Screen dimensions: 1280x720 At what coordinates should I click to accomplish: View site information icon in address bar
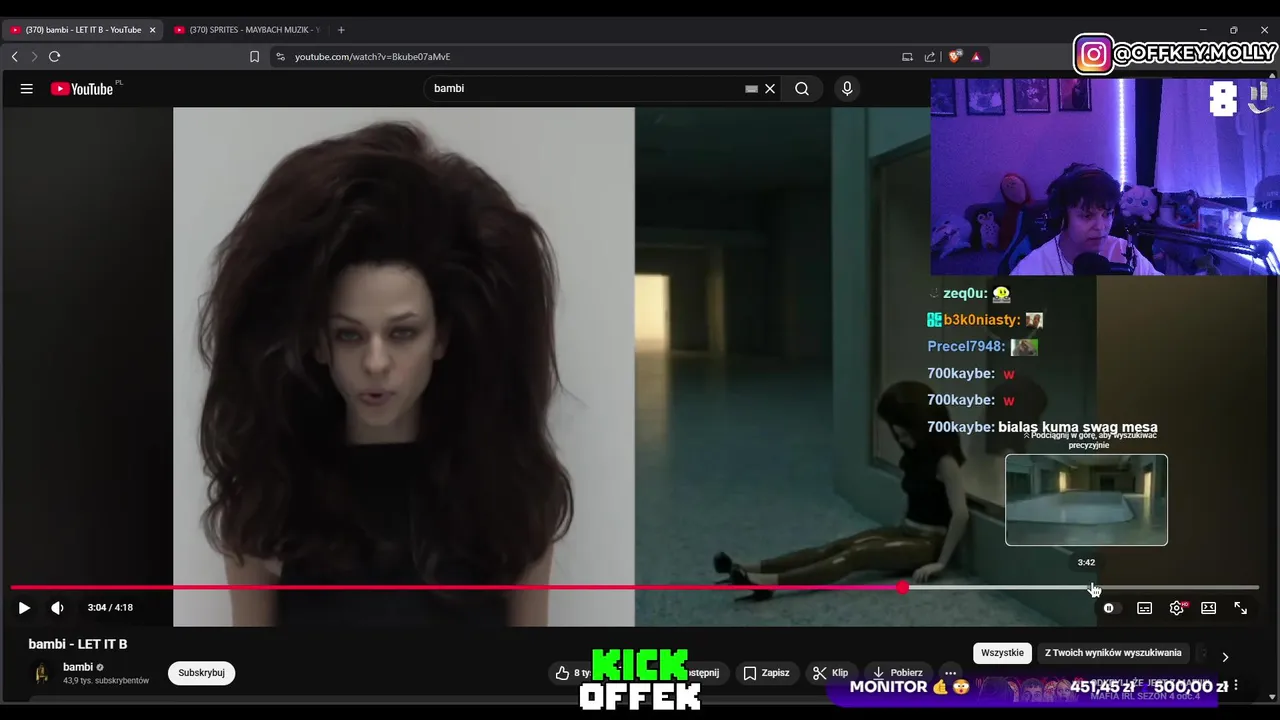pos(280,57)
